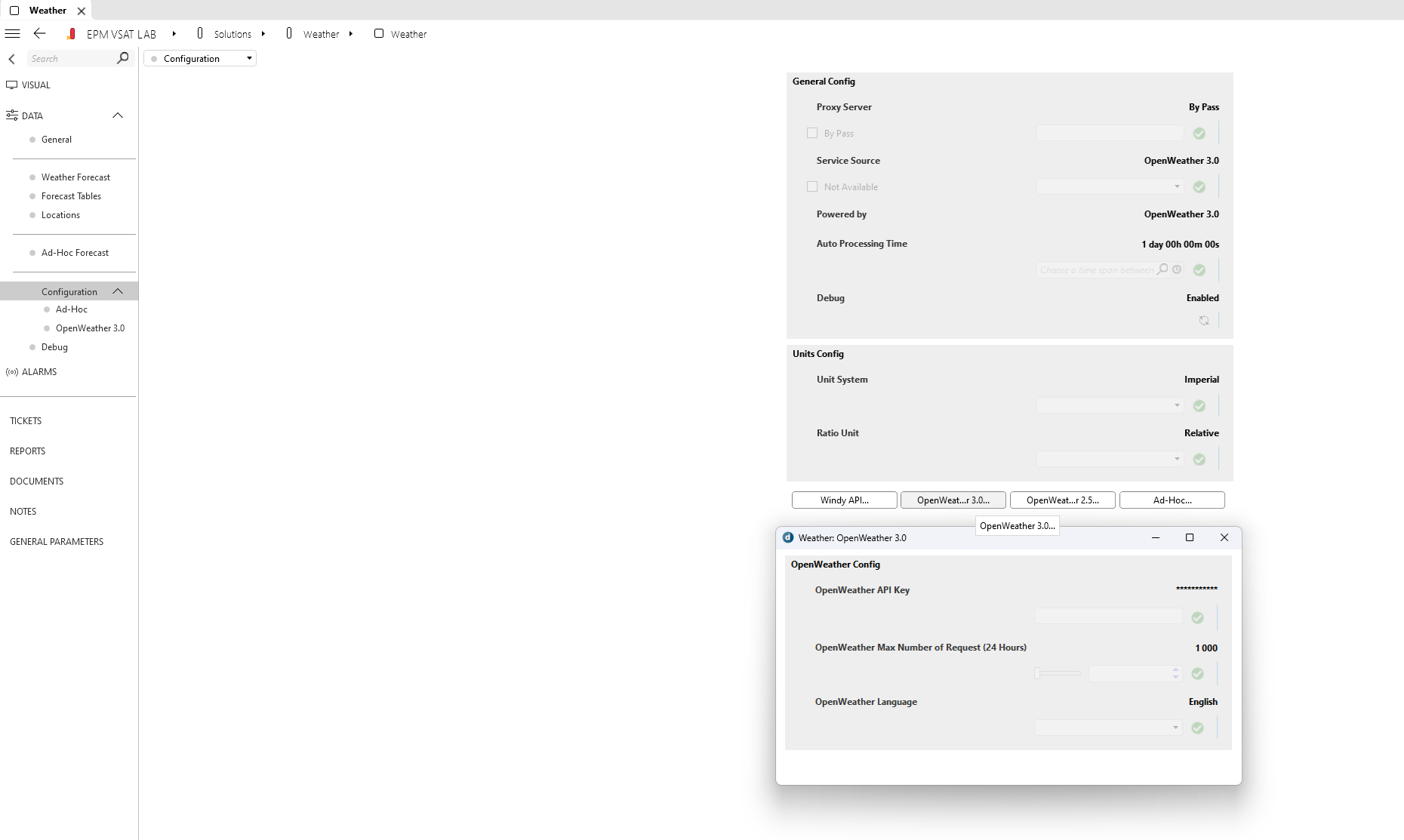This screenshot has width=1404, height=840.
Task: Minimize the OpenWeather 3.0 window
Action: pyautogui.click(x=1156, y=537)
